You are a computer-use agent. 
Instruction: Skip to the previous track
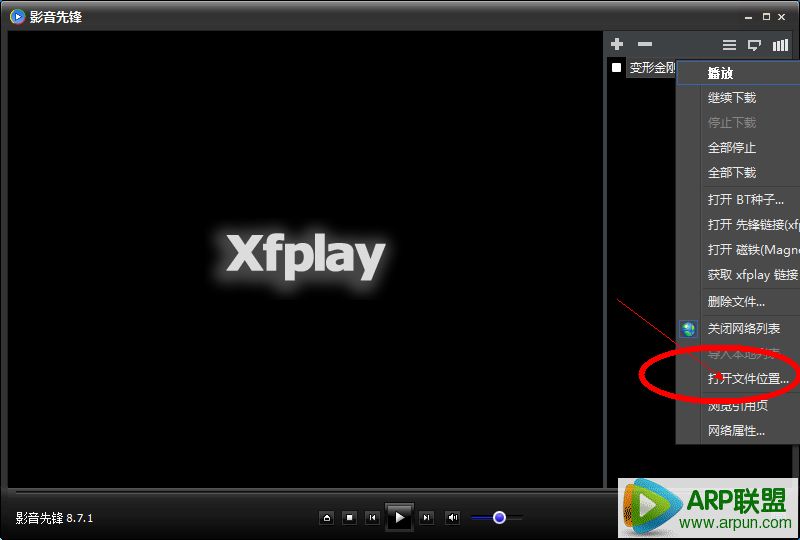pos(372,517)
